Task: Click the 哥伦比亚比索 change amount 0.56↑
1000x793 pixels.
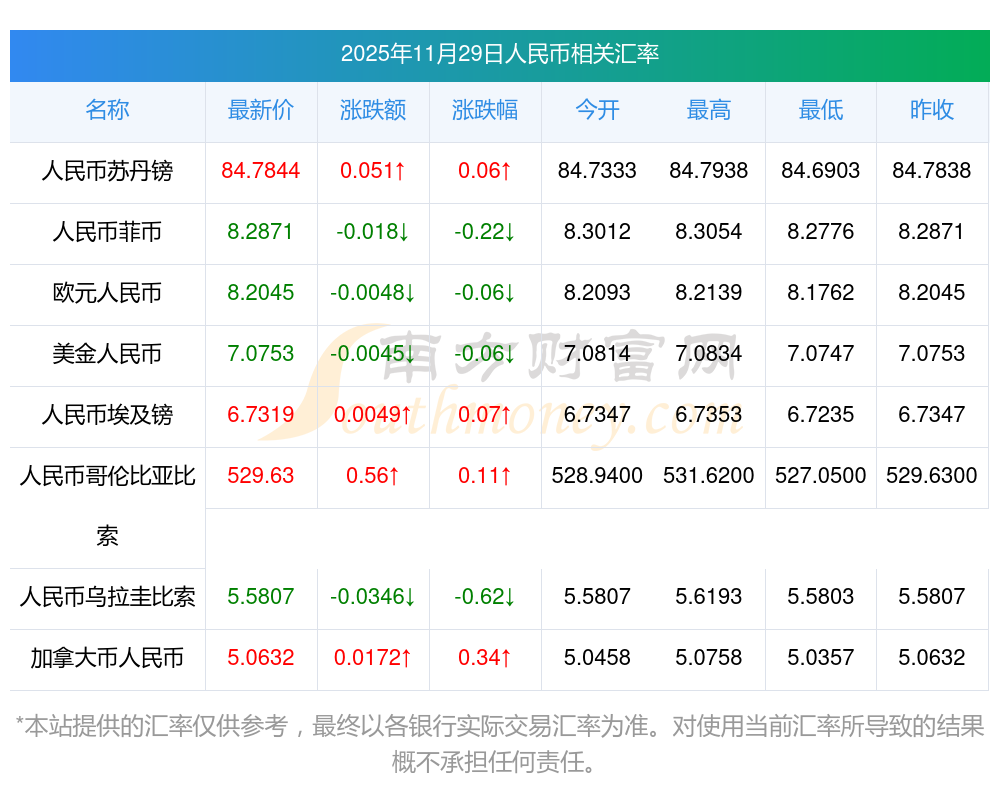Action: (x=372, y=475)
